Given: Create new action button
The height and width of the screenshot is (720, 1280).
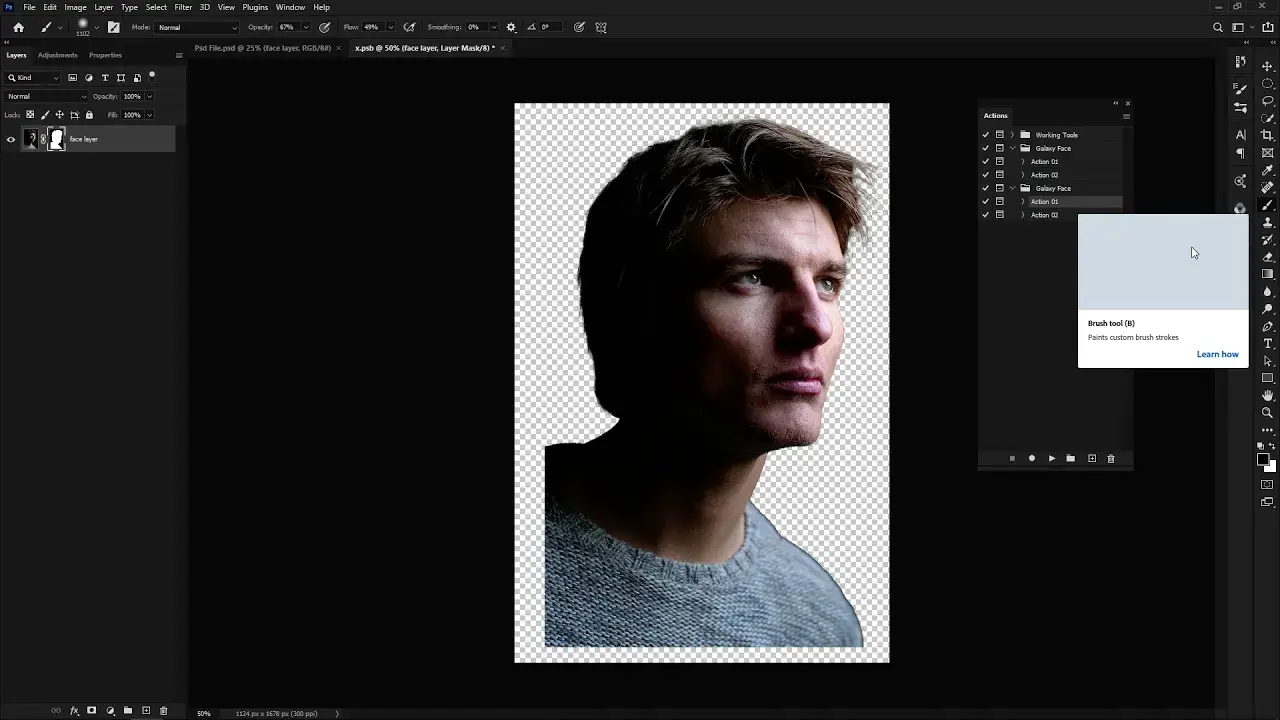Looking at the screenshot, I should pyautogui.click(x=1092, y=458).
